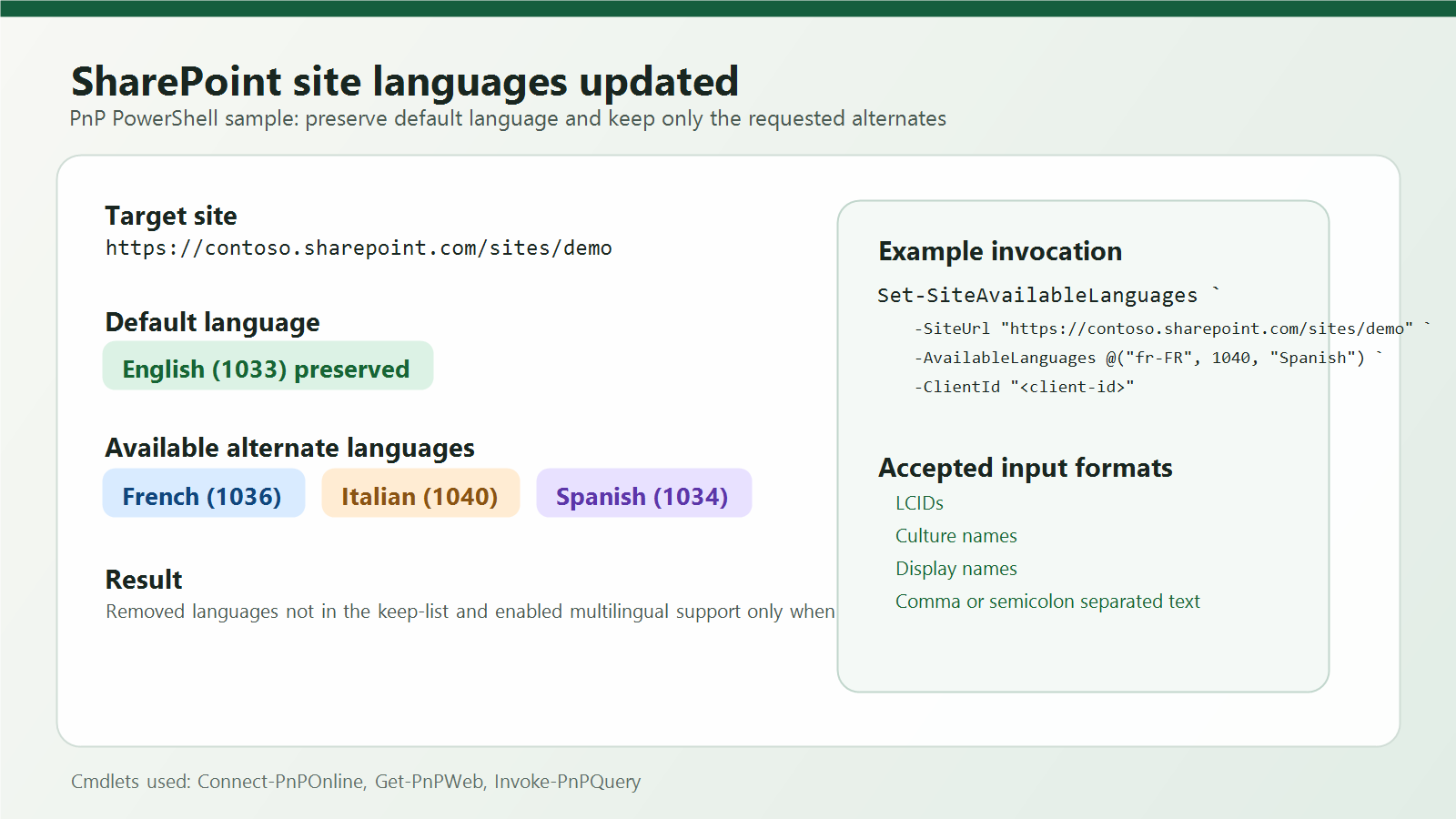Select the 'Available alternate languages' heading
The height and width of the screenshot is (819, 1456).
[x=290, y=448]
